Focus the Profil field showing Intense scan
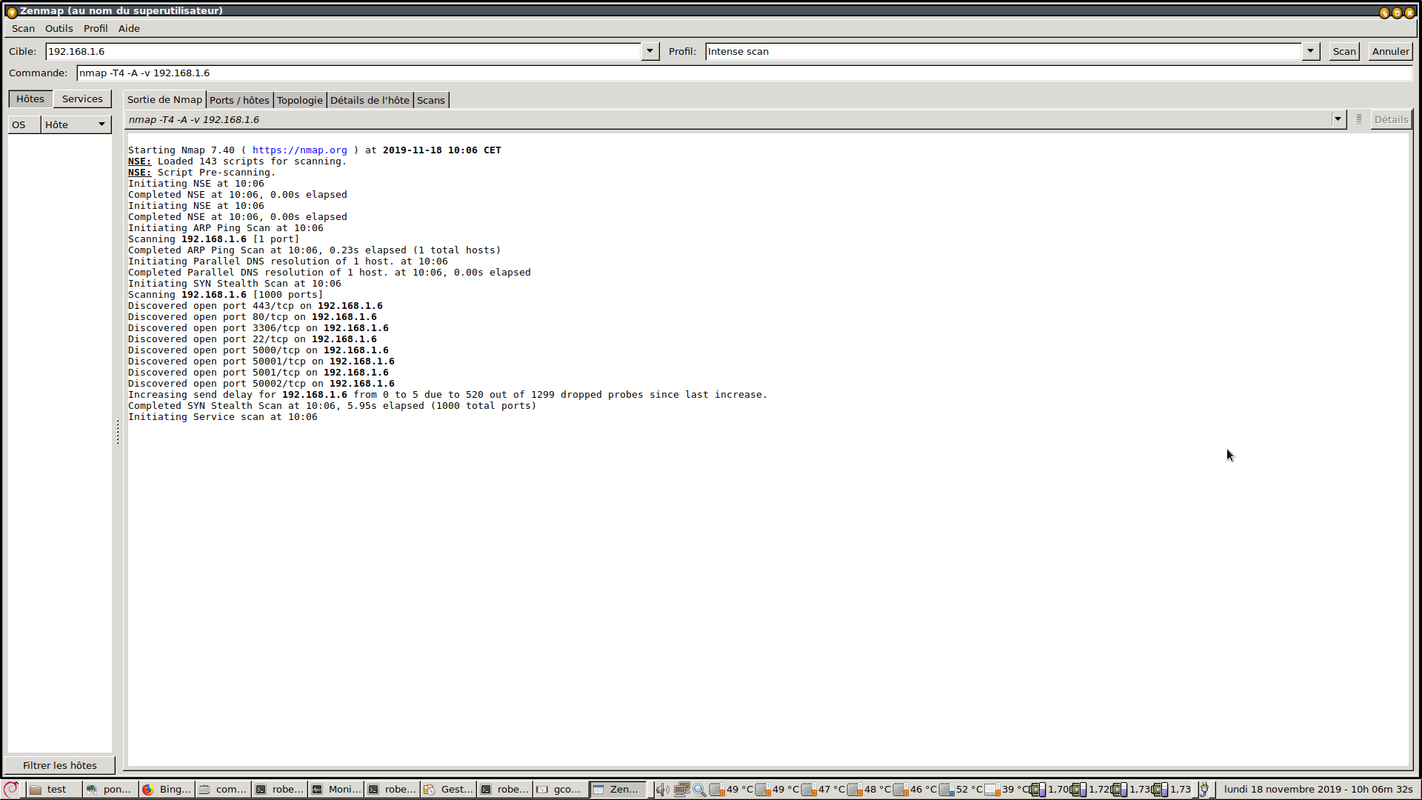 [1004, 51]
